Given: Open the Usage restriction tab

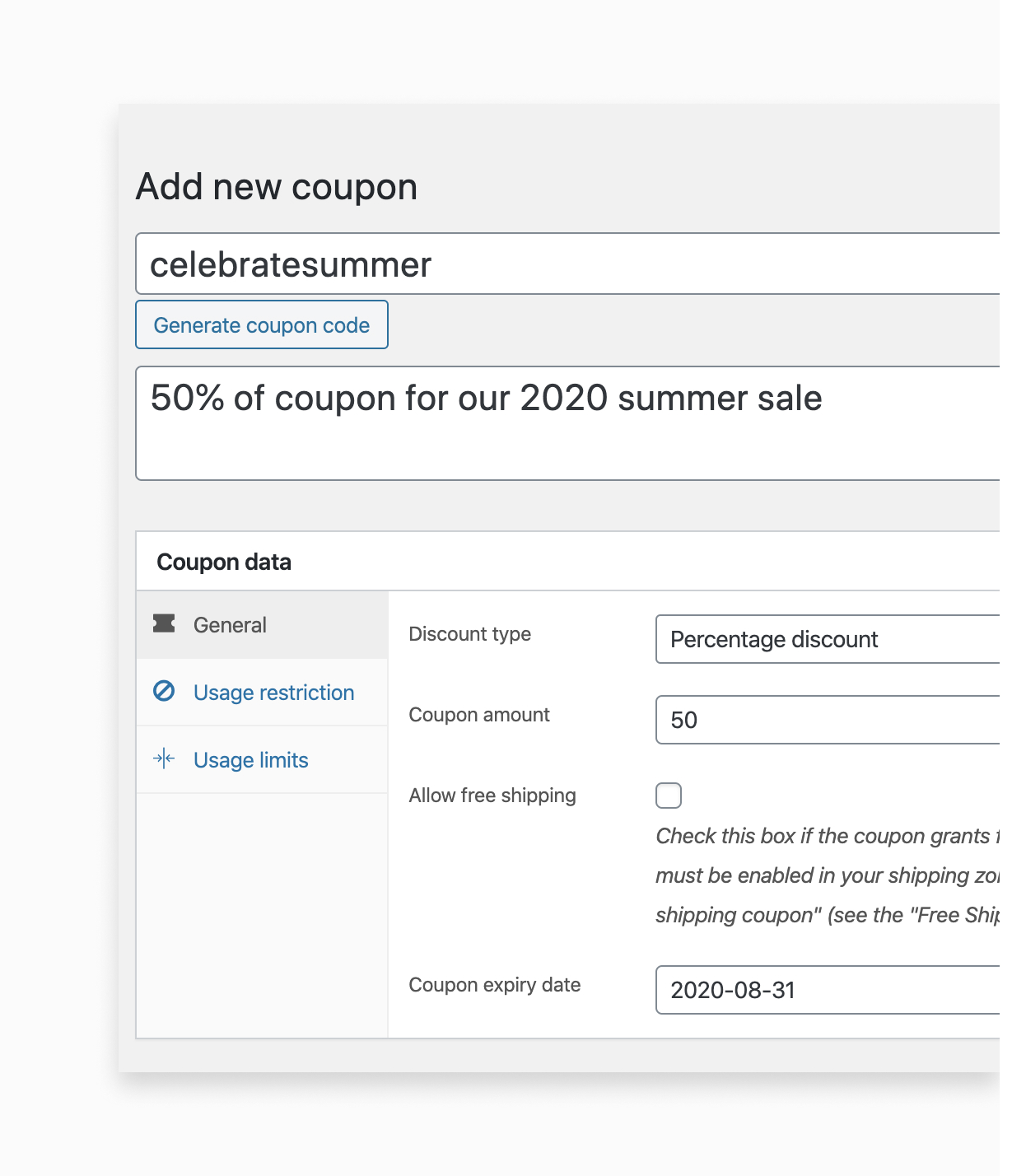Looking at the screenshot, I should pos(273,693).
